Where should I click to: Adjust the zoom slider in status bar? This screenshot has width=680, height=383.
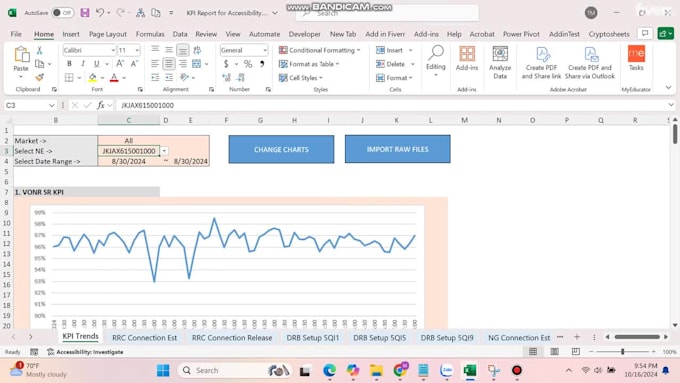622,352
